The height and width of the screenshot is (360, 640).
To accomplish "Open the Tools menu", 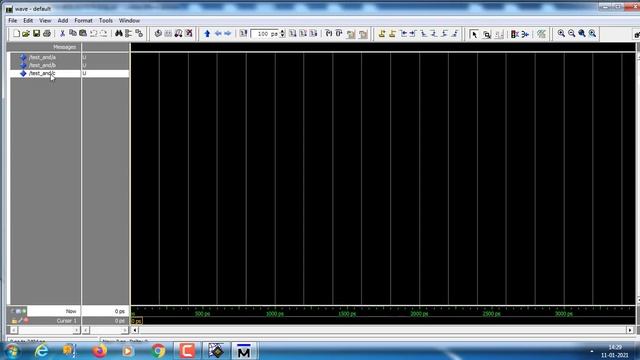I will [105, 20].
